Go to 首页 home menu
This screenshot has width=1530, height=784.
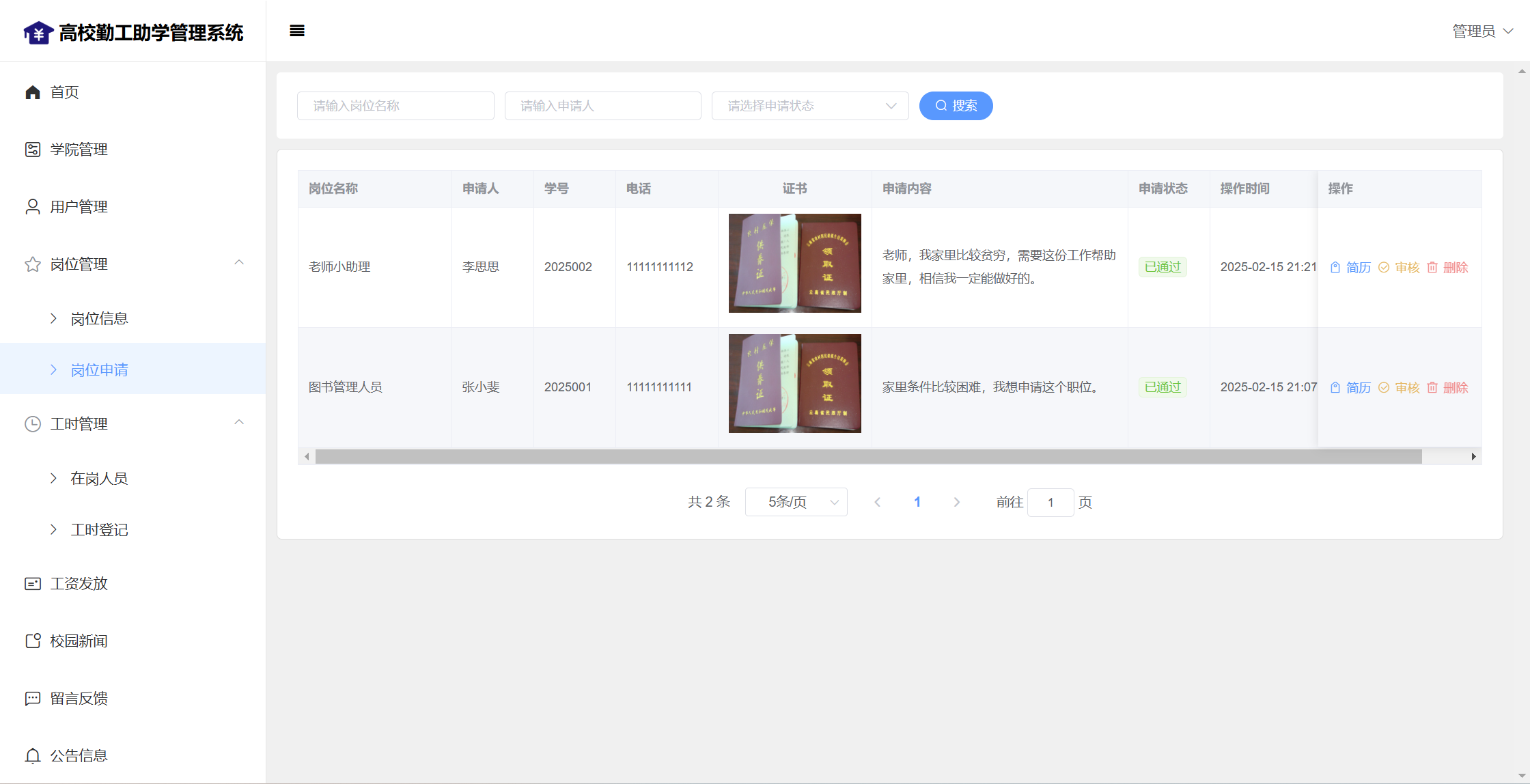coord(64,92)
